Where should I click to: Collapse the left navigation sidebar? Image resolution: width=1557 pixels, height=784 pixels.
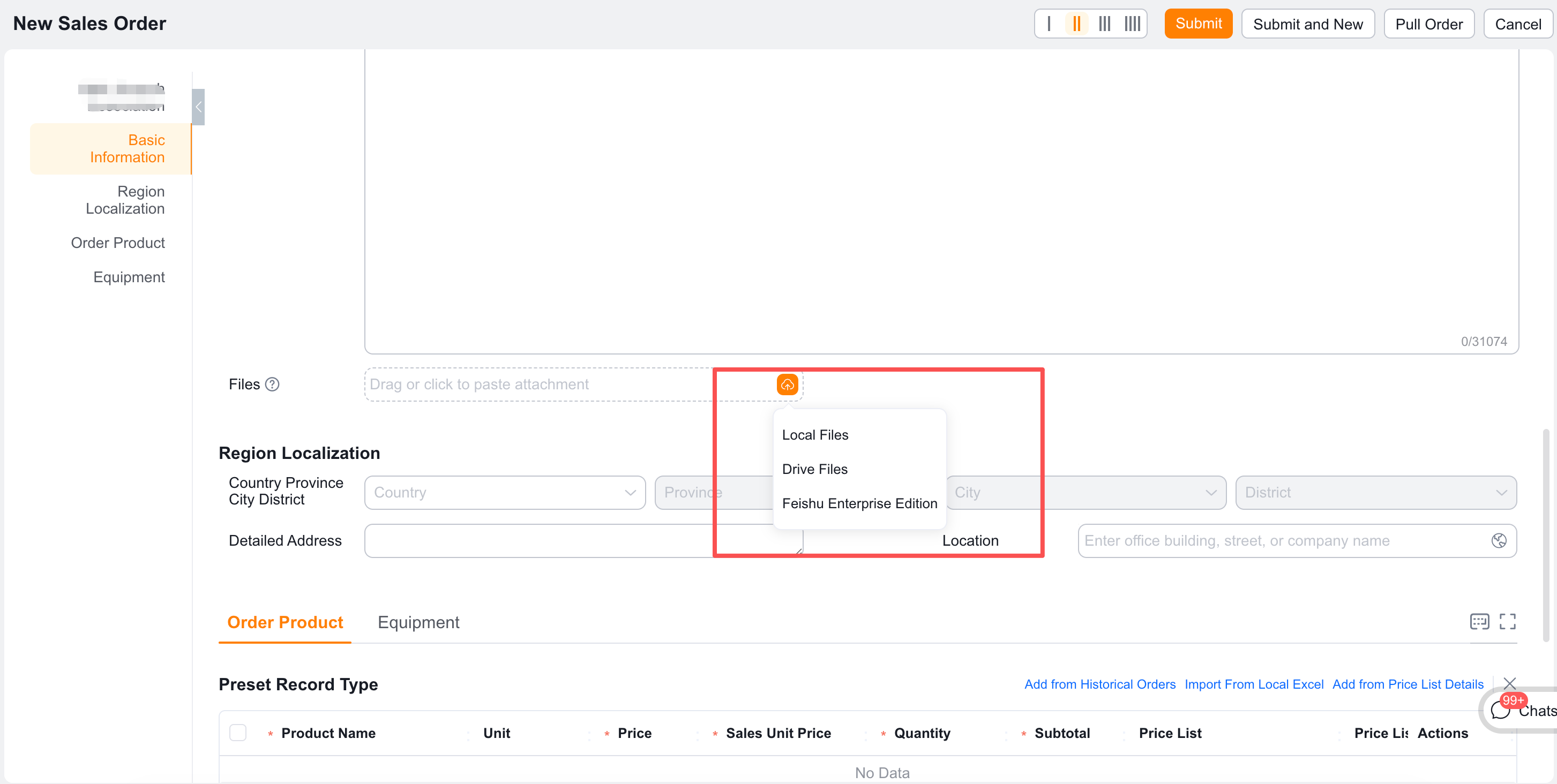[198, 107]
